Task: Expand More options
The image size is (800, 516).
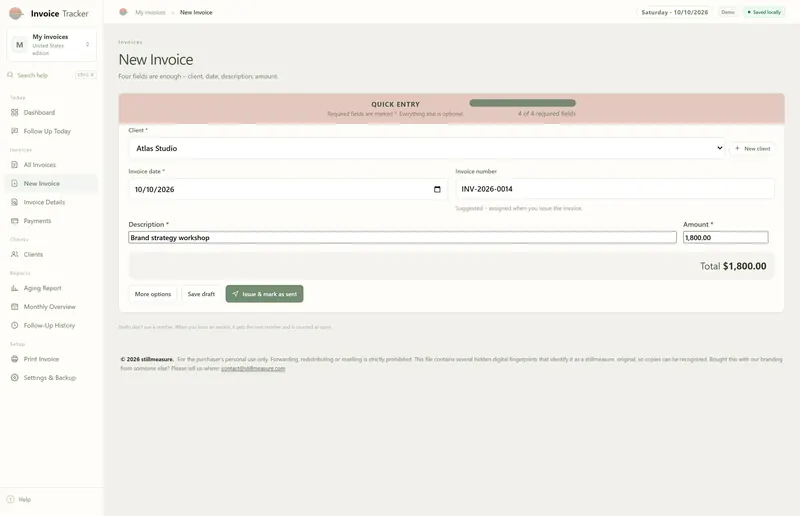Action: (x=153, y=294)
